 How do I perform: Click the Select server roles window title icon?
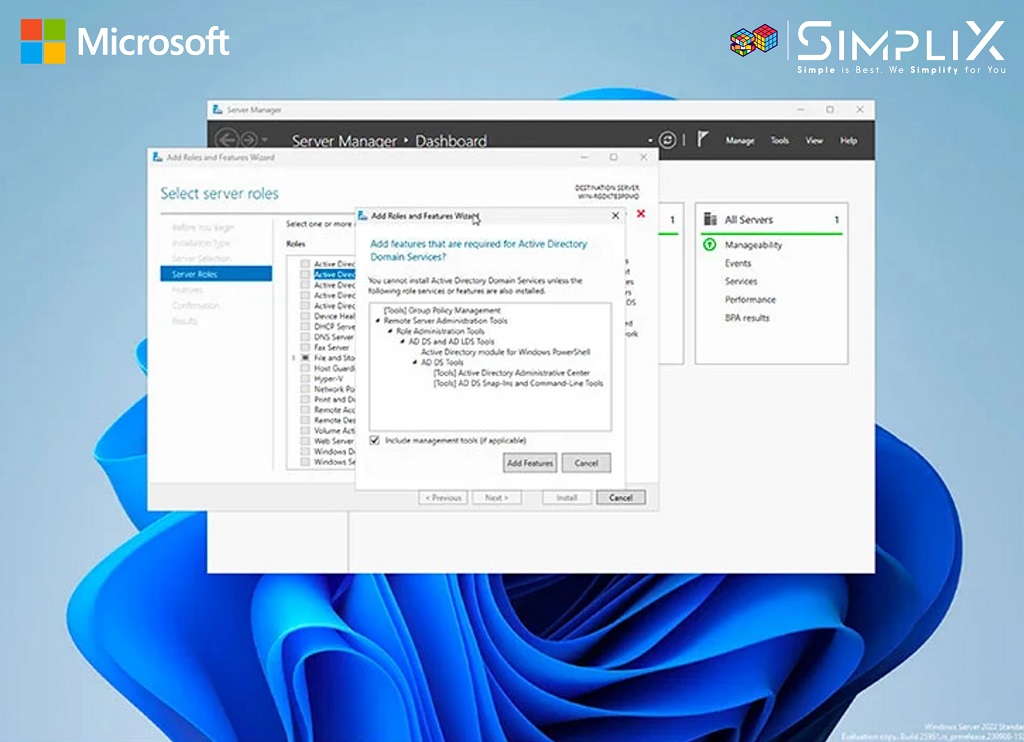[157, 157]
